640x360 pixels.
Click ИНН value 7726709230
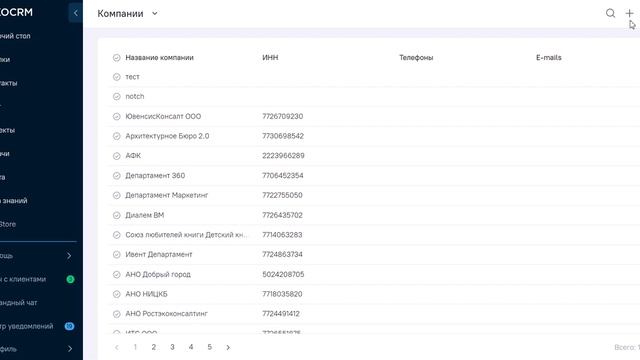[282, 116]
